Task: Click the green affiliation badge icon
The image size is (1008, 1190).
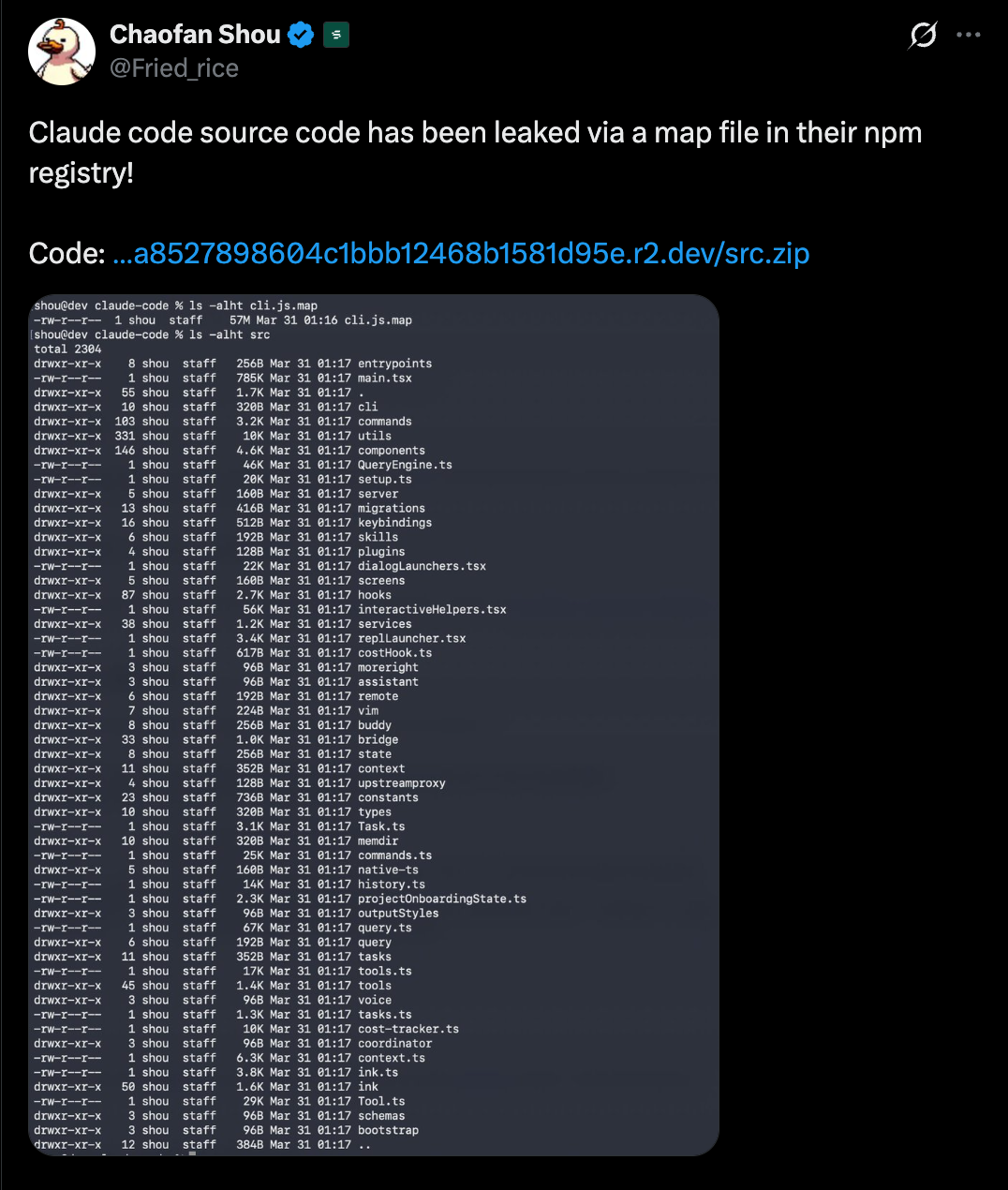Action: point(336,36)
